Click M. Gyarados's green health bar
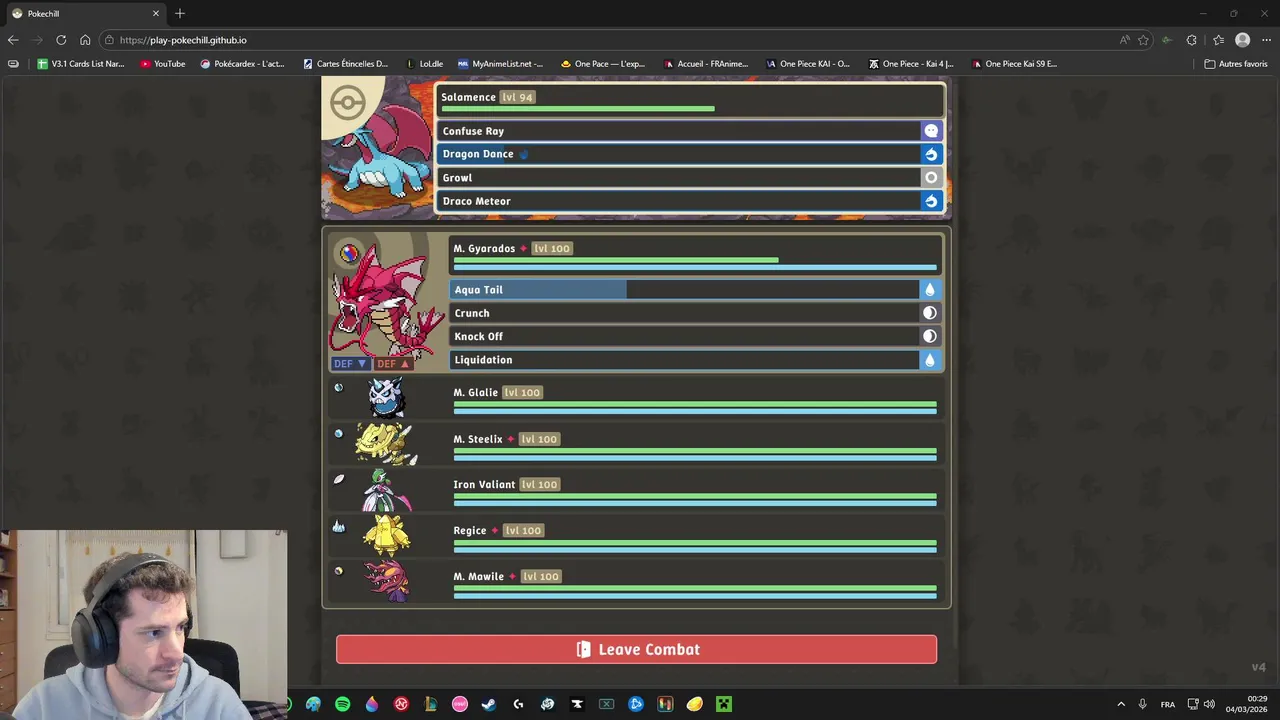Image resolution: width=1280 pixels, height=720 pixels. [x=616, y=260]
